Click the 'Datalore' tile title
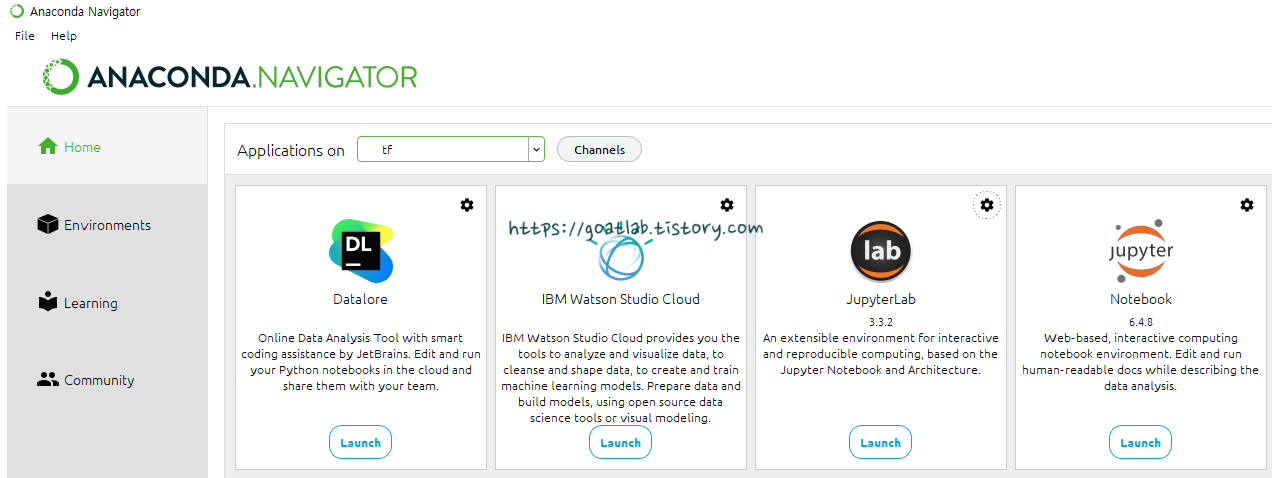1272x478 pixels. (361, 299)
